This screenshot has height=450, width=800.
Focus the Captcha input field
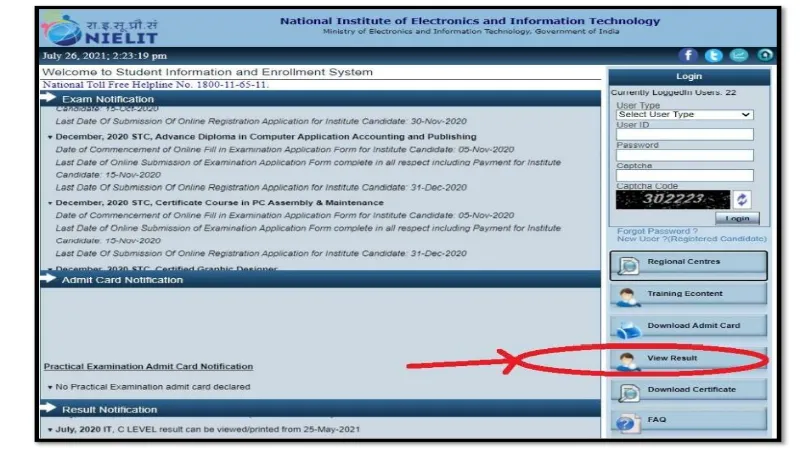pos(684,176)
